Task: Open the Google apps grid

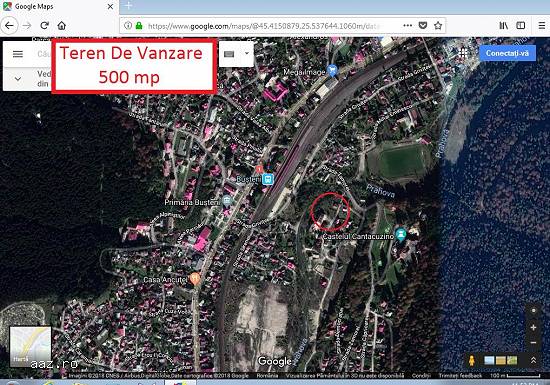Action: (x=463, y=53)
